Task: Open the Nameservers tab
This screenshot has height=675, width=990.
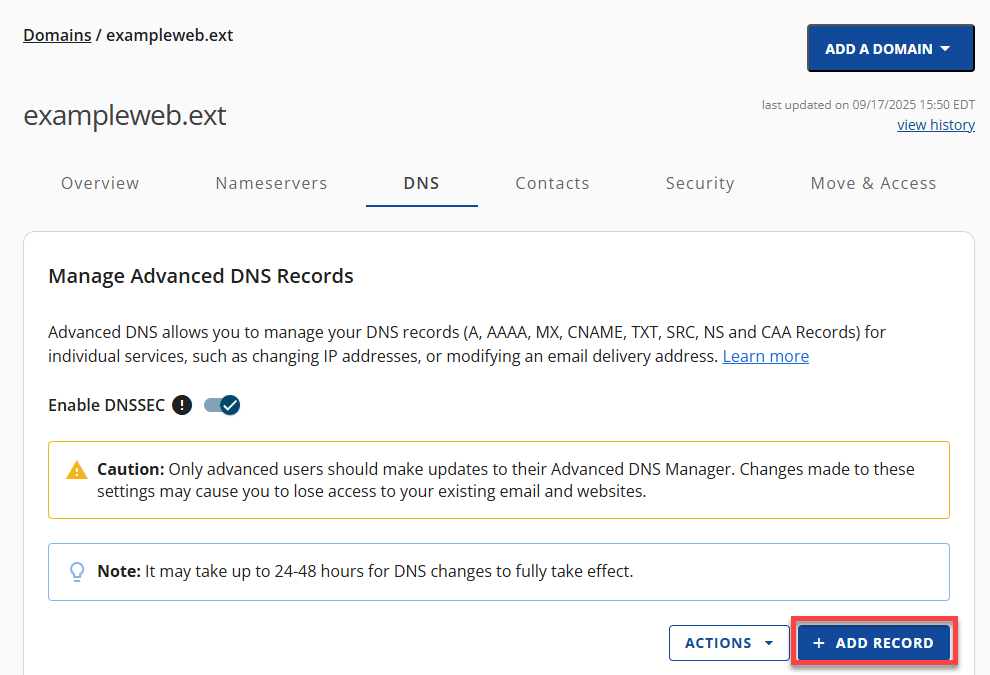Action: coord(271,183)
